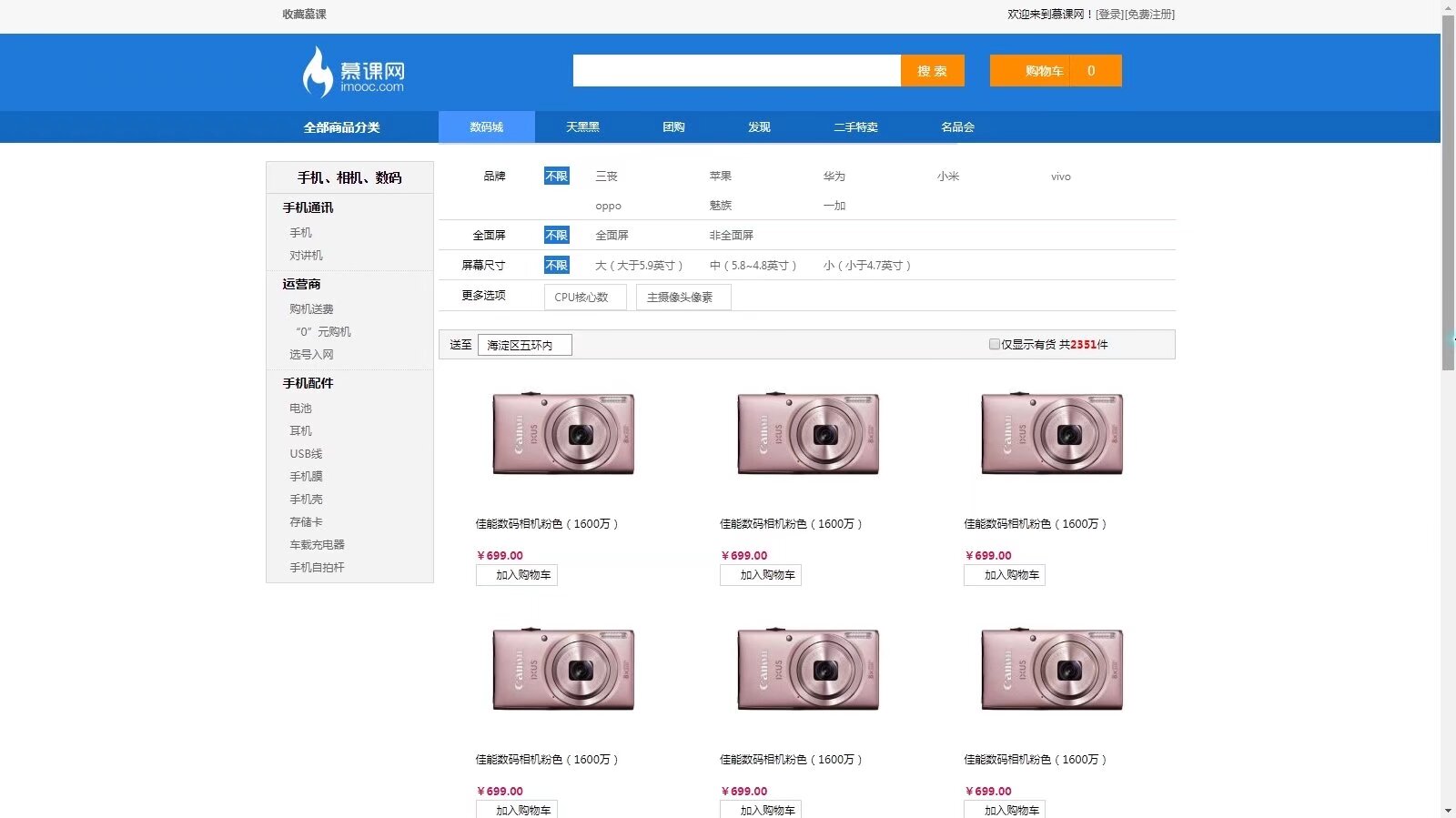1456x818 pixels.
Task: Open 电池 in the sidebar
Action: tap(300, 409)
